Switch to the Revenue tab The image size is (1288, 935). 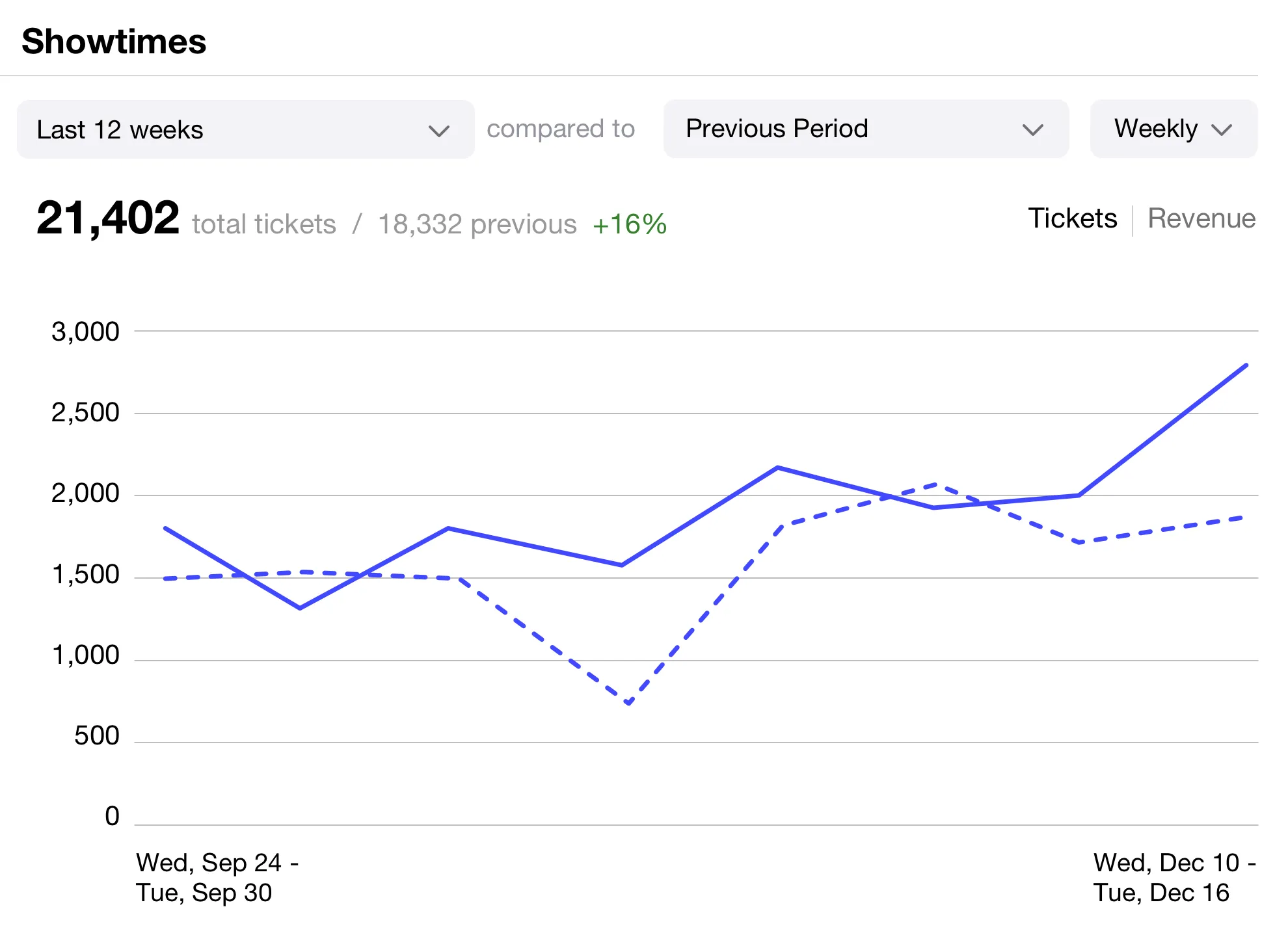[x=1201, y=218]
